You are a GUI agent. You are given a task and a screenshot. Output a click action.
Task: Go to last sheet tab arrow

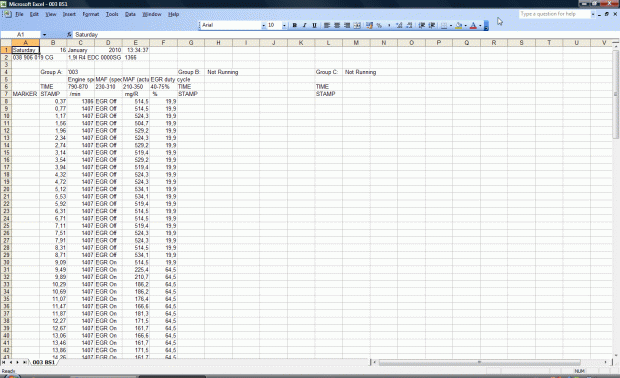tap(25, 362)
